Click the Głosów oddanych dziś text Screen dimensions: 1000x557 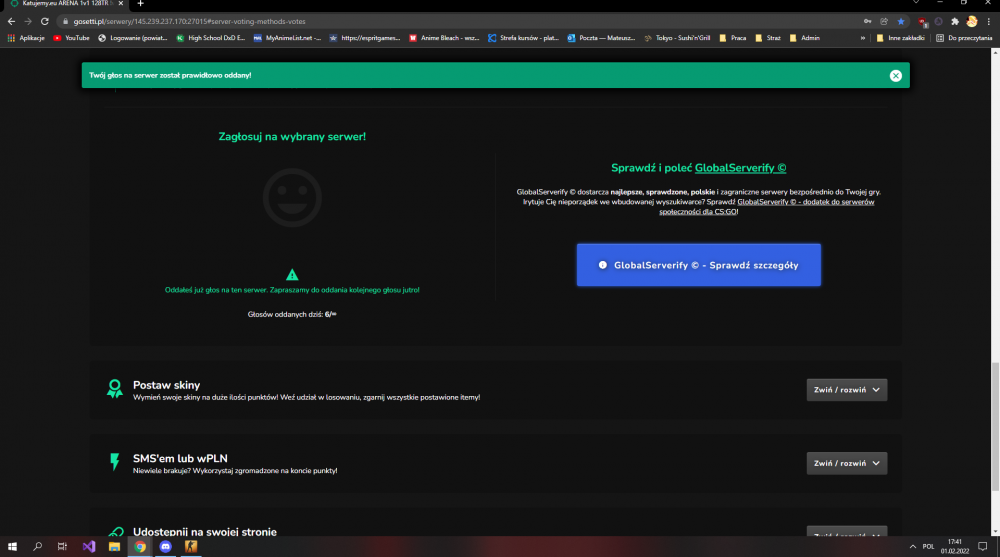point(292,315)
